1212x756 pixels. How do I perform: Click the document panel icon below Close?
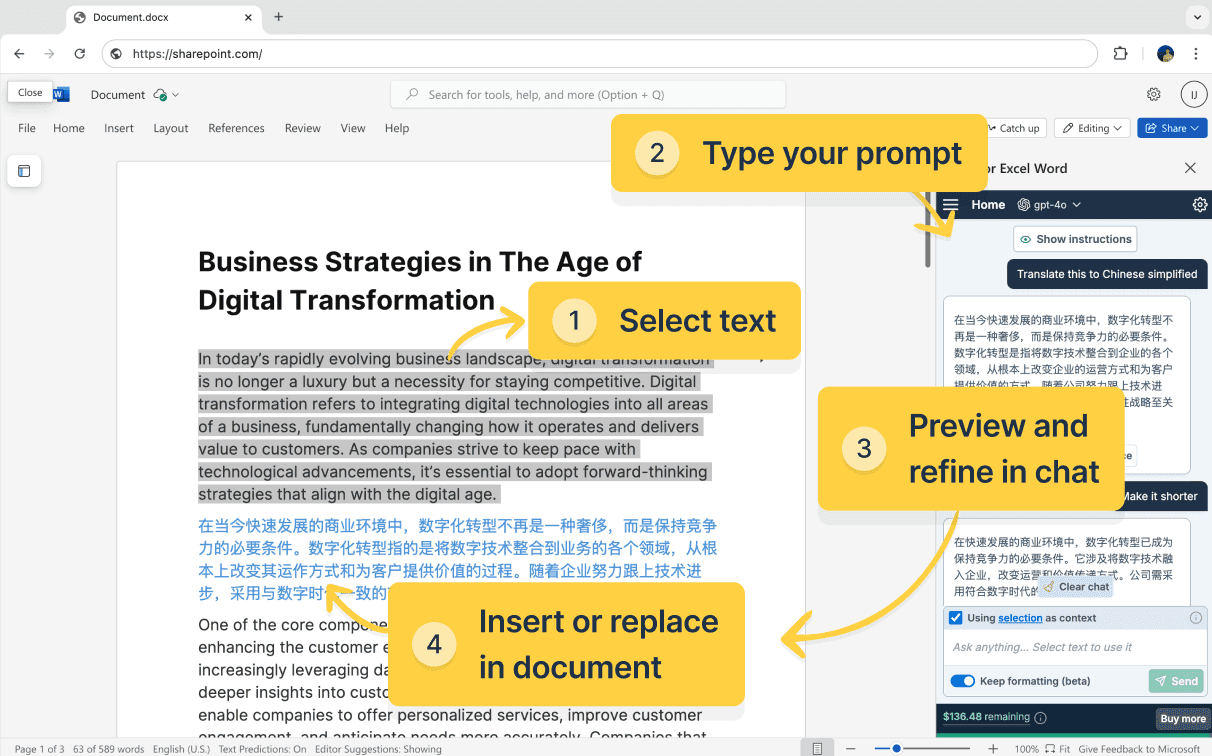24,171
